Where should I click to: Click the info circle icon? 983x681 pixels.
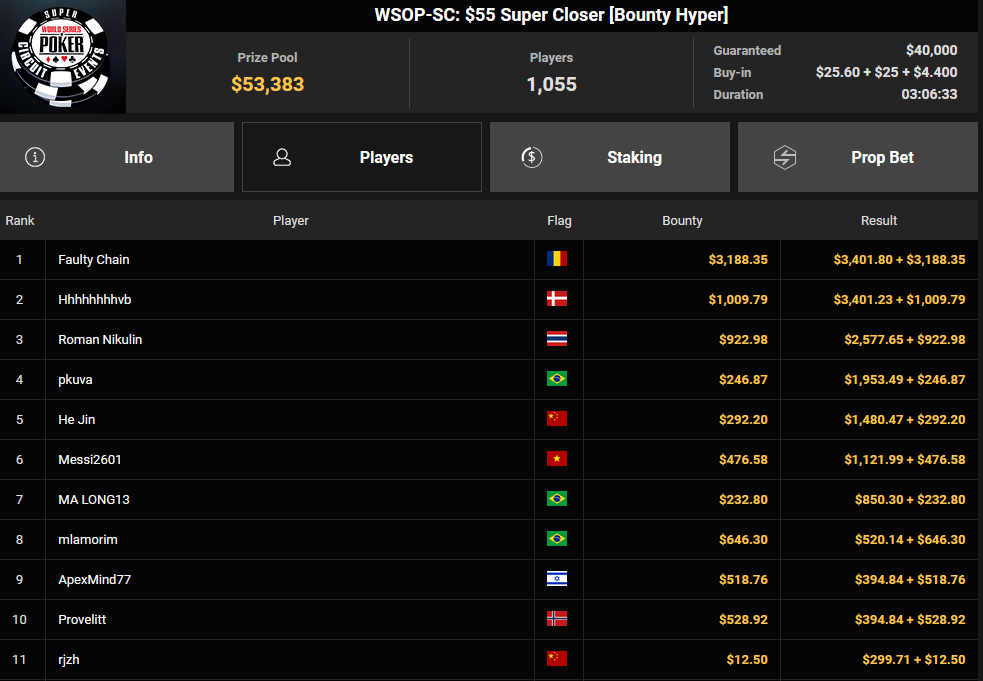35,157
